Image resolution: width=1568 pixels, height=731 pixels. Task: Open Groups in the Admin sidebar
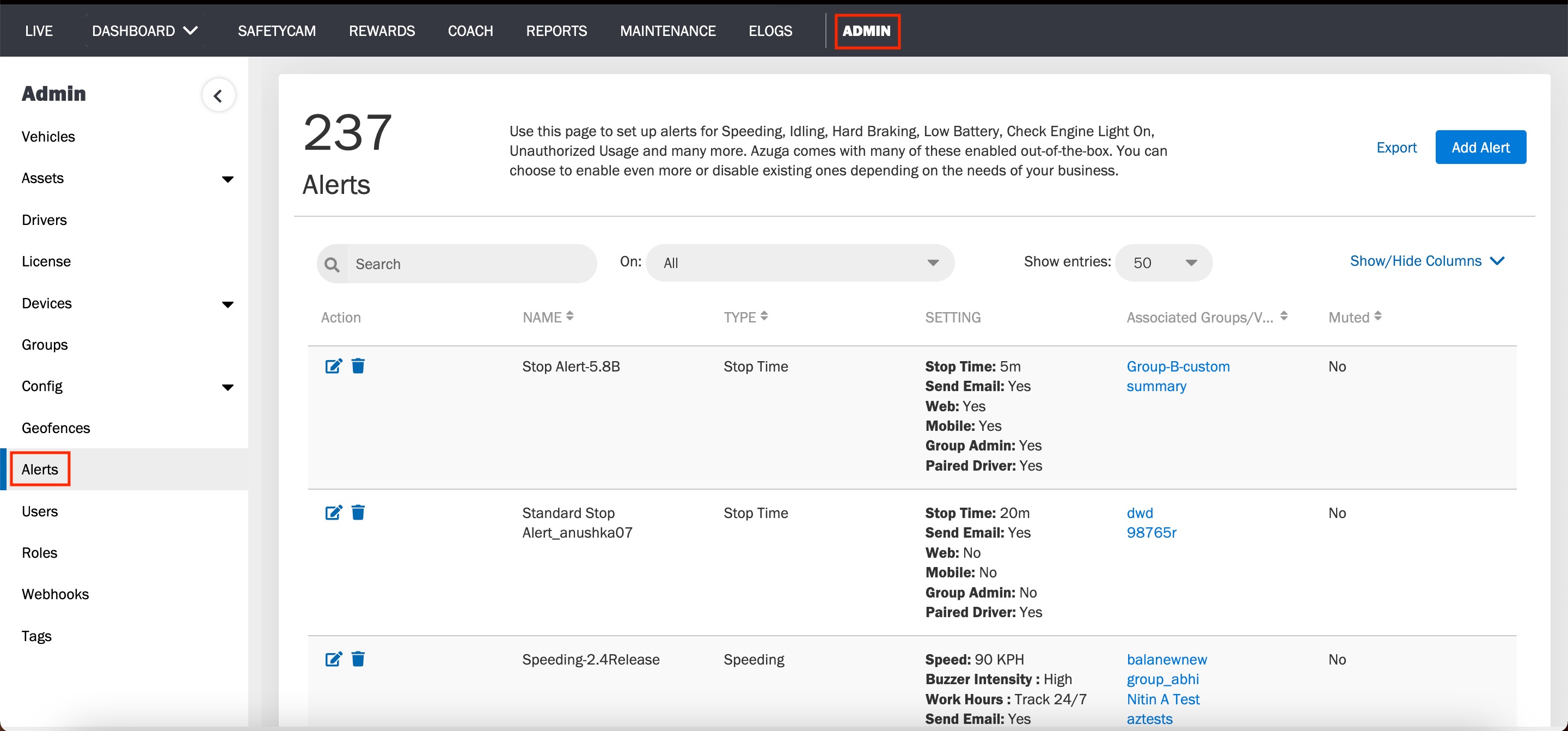click(x=45, y=345)
